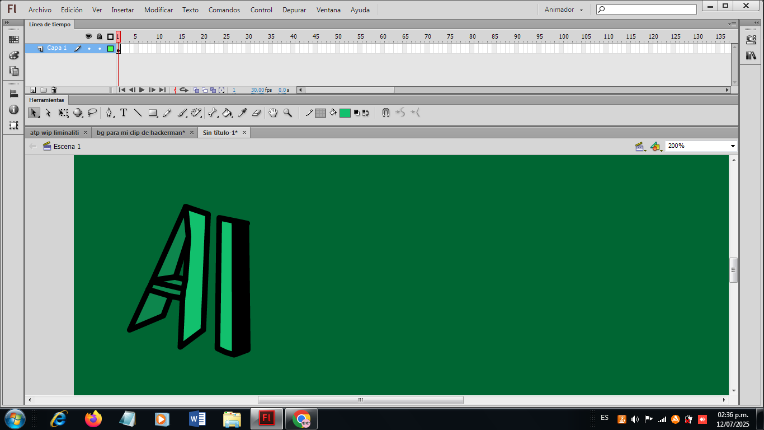This screenshot has width=764, height=430.
Task: Toggle visibility of all layers eye header
Action: tap(88, 37)
